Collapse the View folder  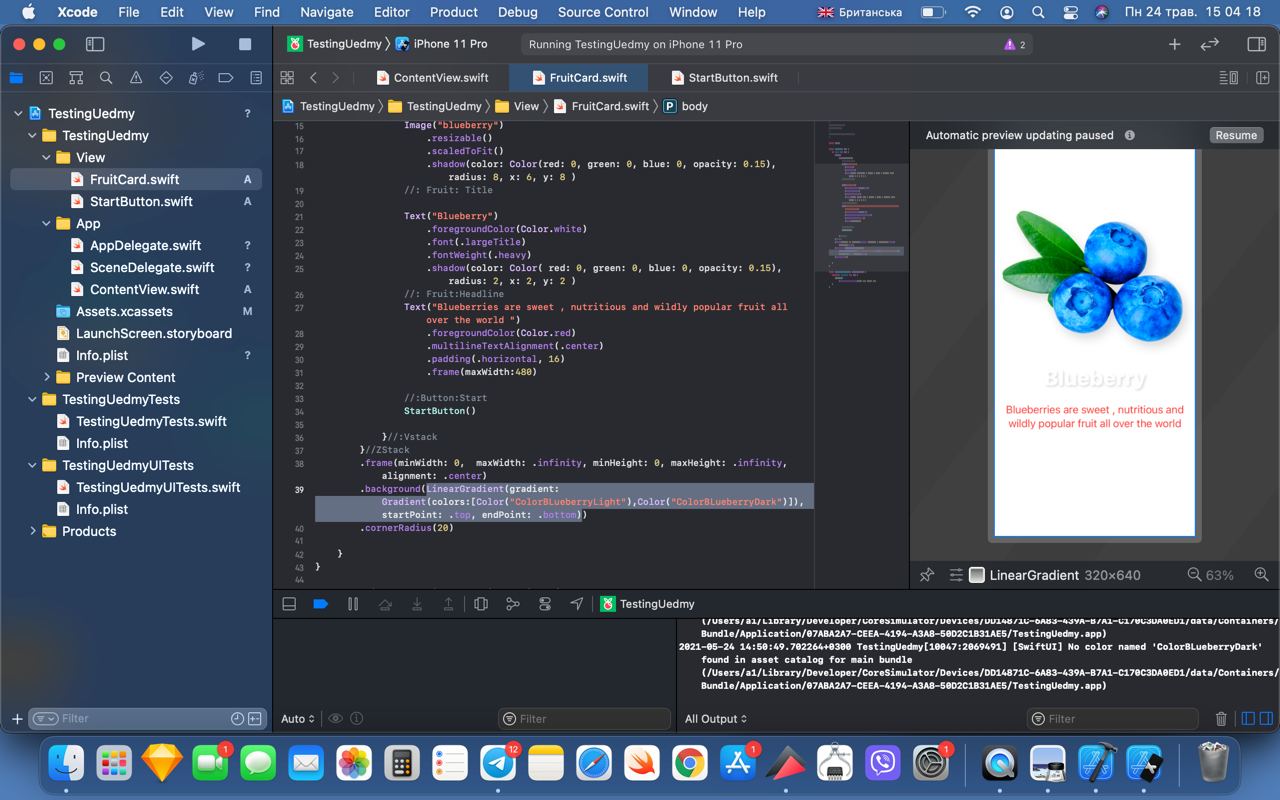46,157
